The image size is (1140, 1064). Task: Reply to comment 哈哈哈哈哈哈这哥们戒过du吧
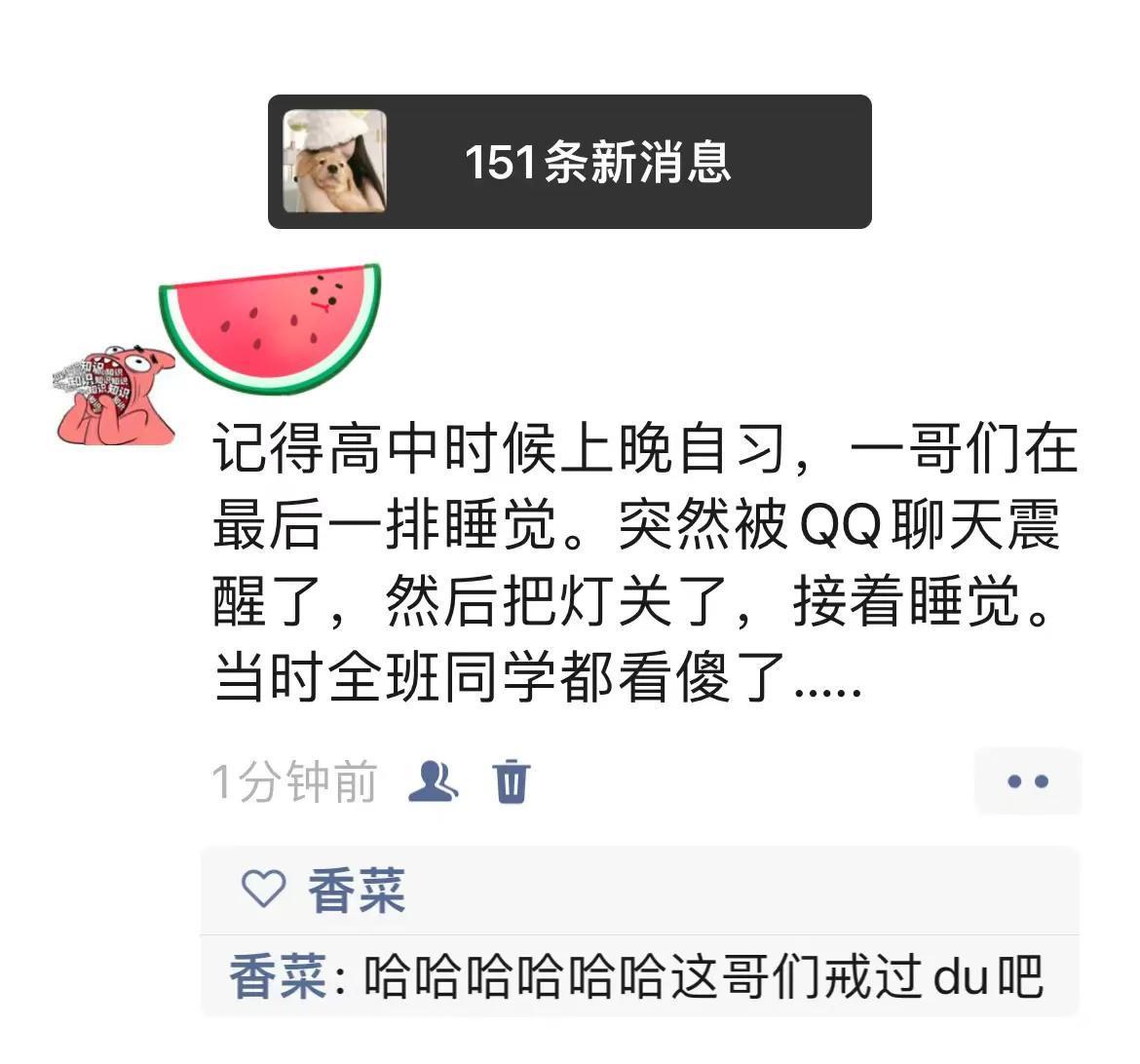click(703, 976)
